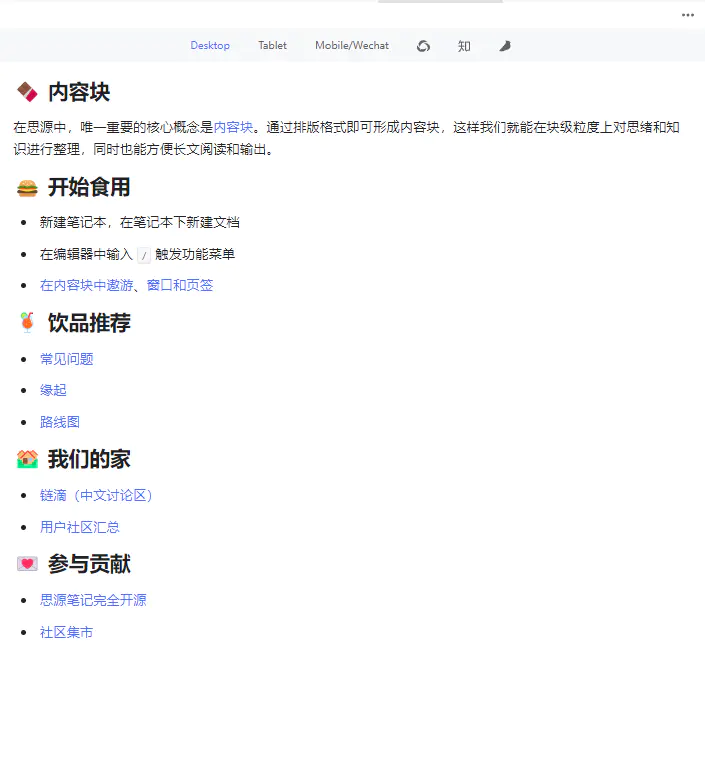Open the 用户社区汇总 link

coord(80,527)
